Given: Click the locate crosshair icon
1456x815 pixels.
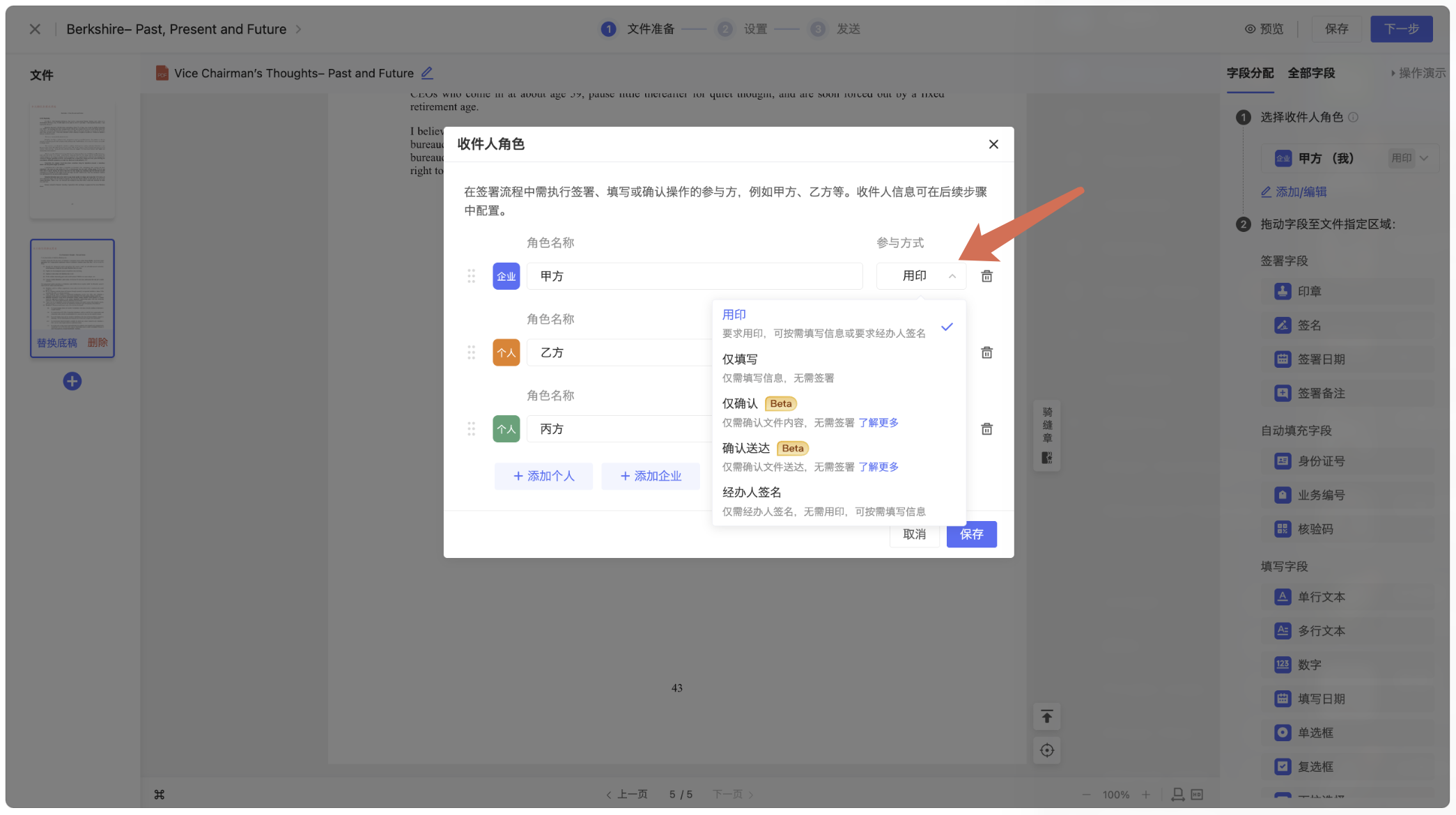Looking at the screenshot, I should 1046,750.
